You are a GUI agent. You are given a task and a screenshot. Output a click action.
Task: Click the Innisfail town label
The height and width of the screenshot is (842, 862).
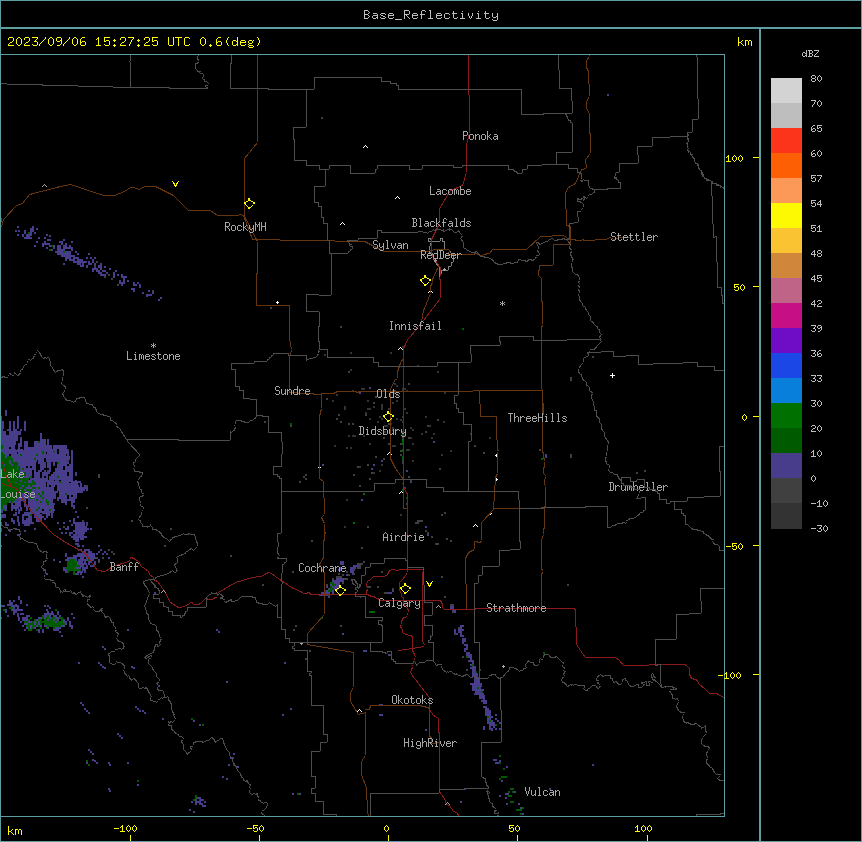click(415, 326)
